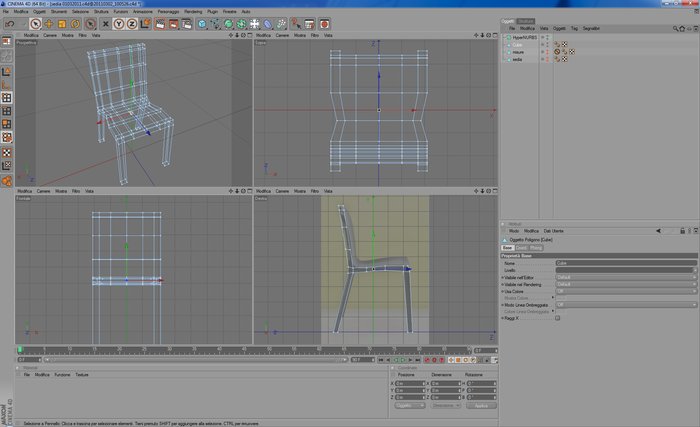Select the Polygons mode in left sidebar

pyautogui.click(x=7, y=124)
